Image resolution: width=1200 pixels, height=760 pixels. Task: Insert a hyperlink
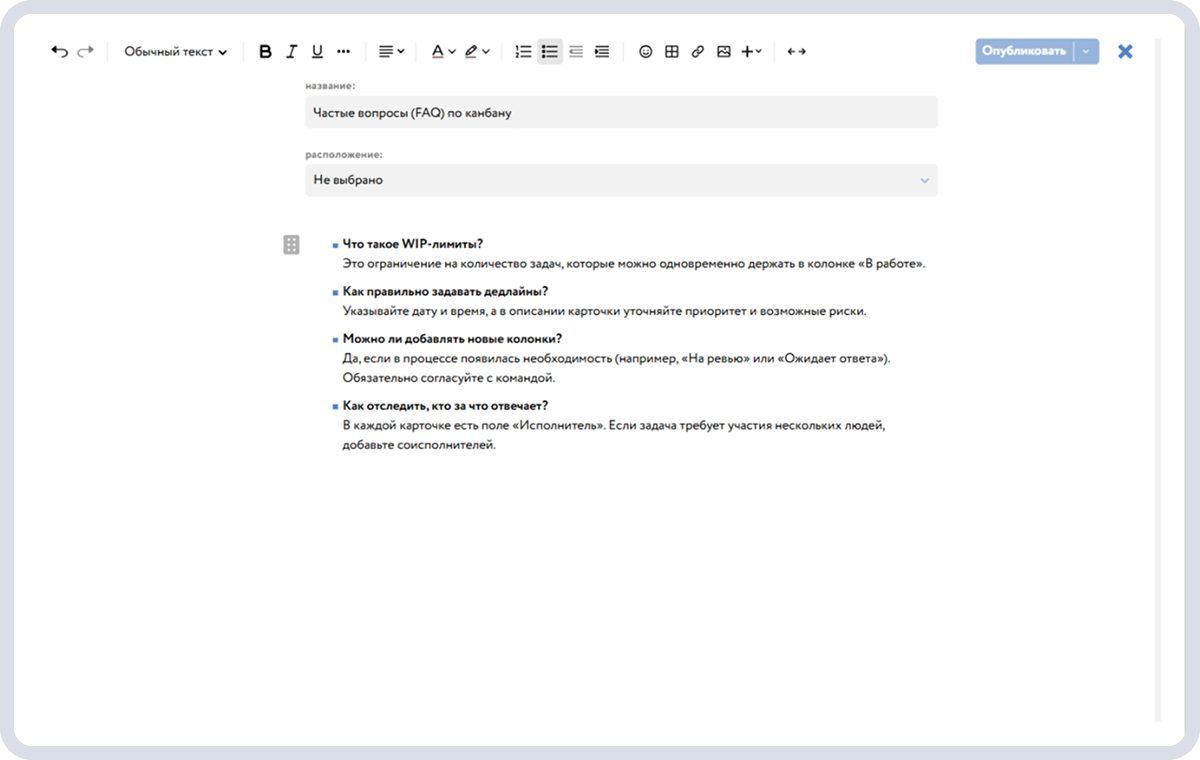coord(698,52)
